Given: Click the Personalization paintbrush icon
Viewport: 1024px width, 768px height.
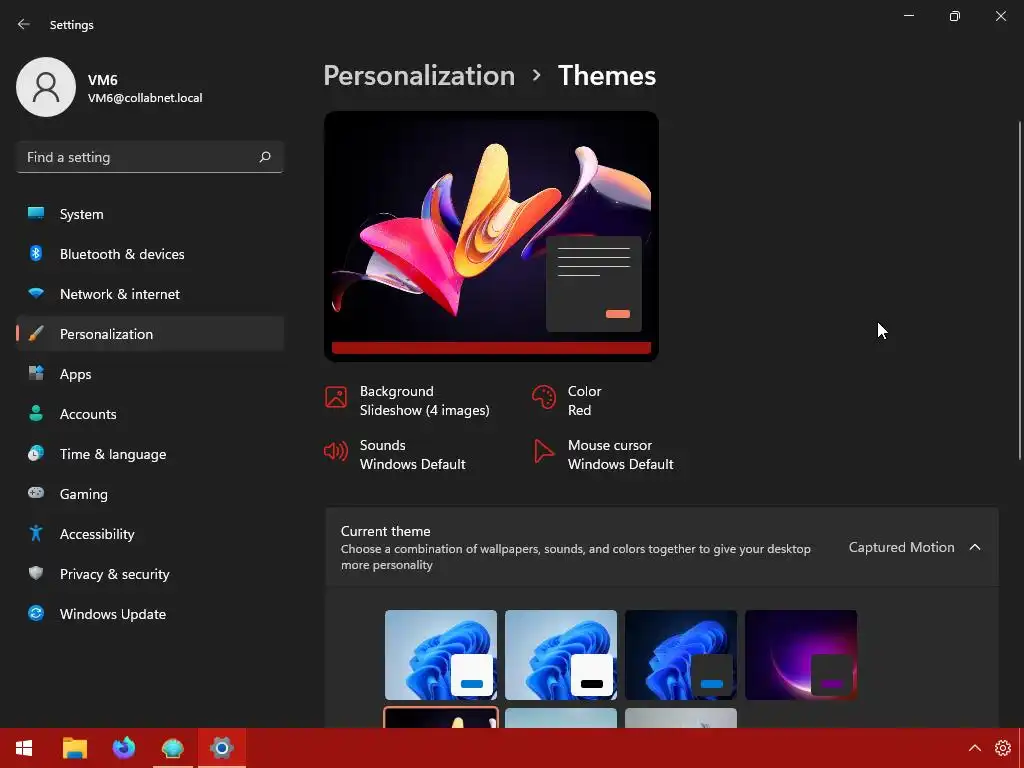Looking at the screenshot, I should coord(36,334).
